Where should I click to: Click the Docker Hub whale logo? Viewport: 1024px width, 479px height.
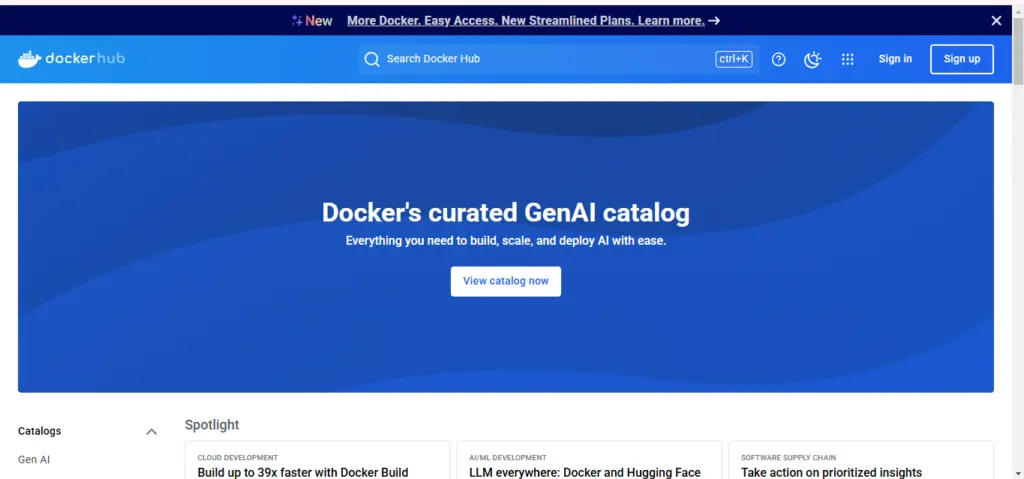(x=30, y=59)
